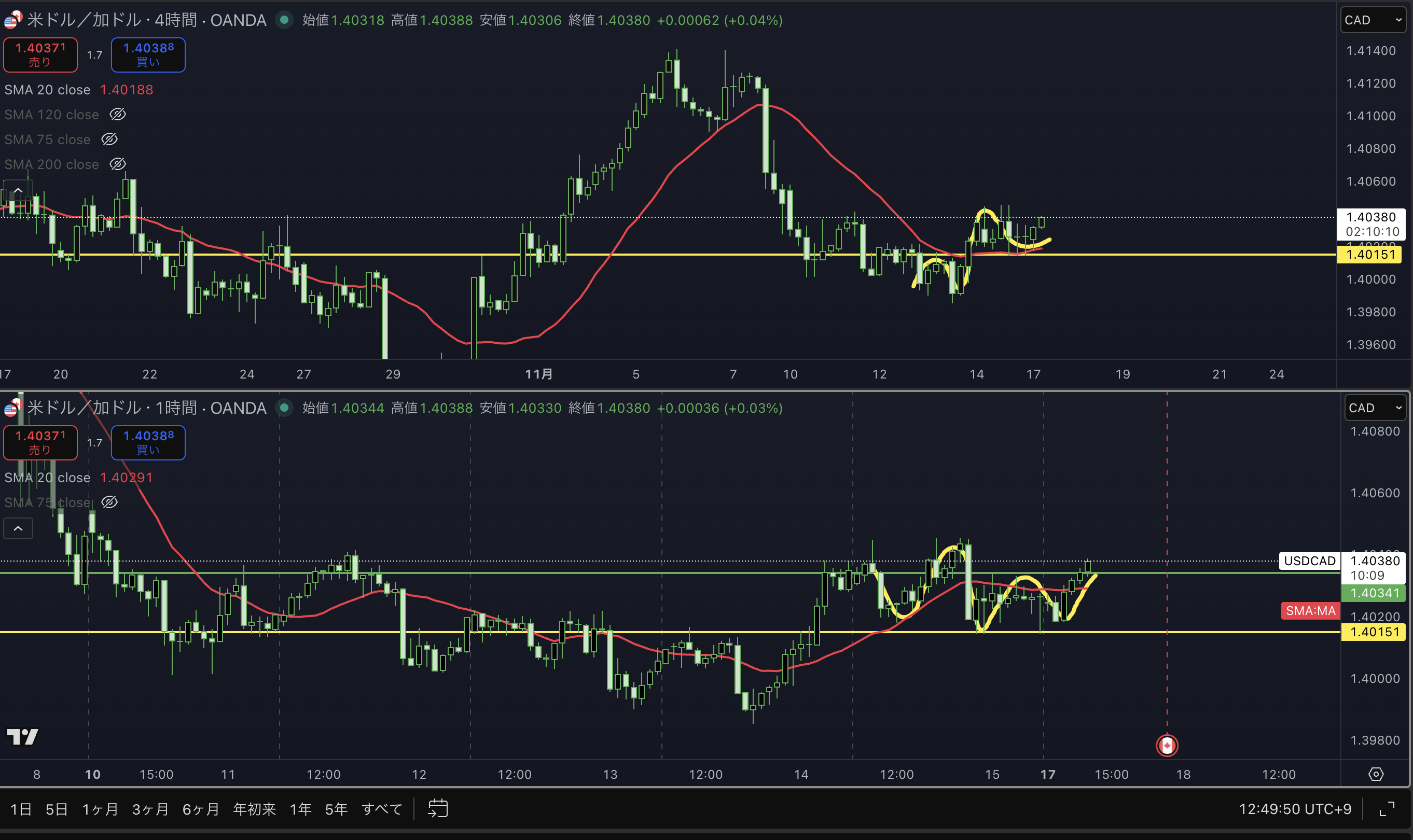Screen dimensions: 1413x840
Task: Click the Canada economic event marker
Action: click(1166, 745)
